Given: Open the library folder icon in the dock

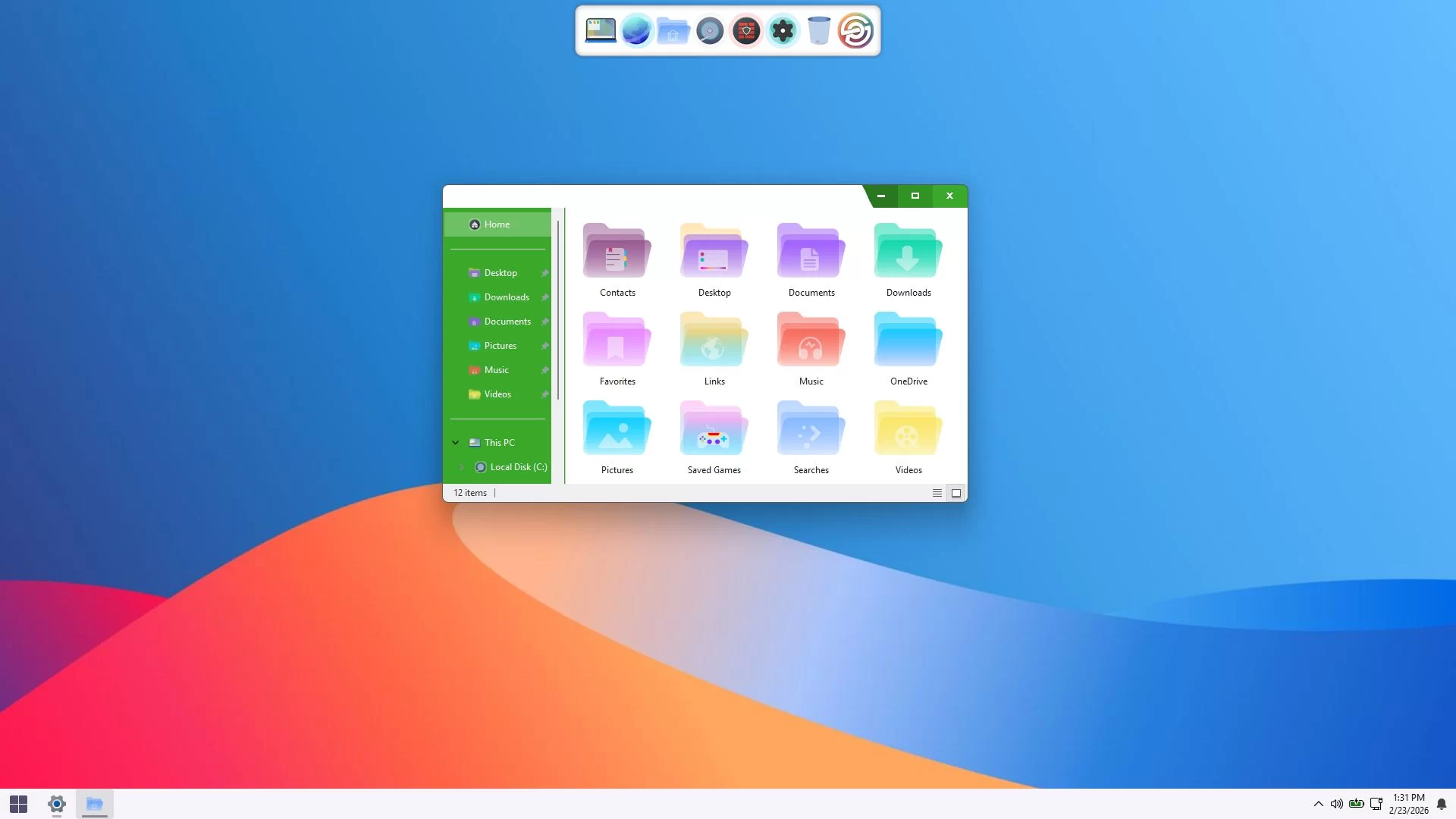Looking at the screenshot, I should coord(673,31).
